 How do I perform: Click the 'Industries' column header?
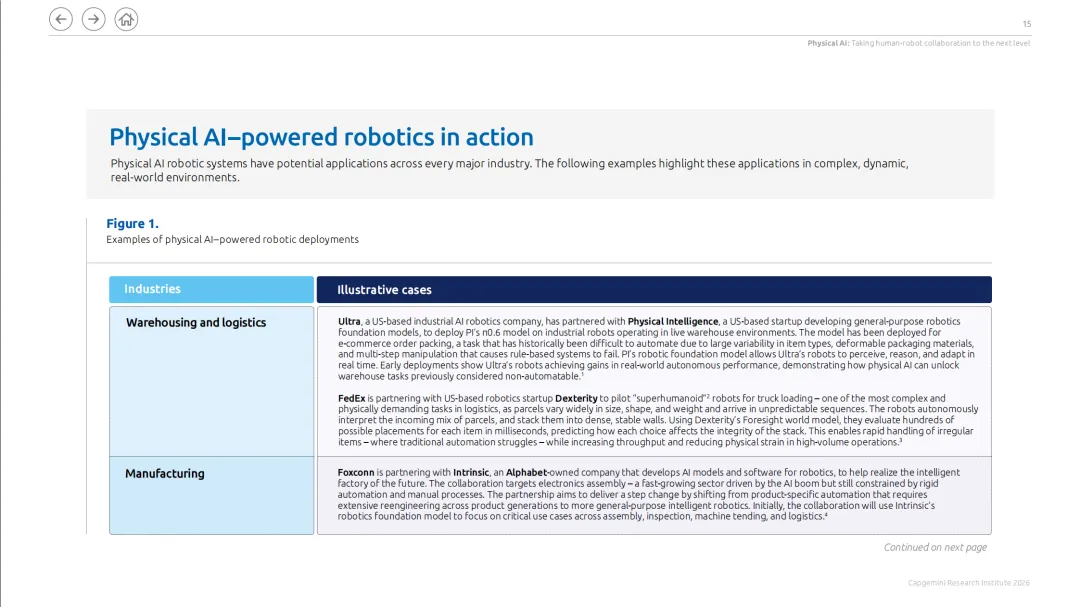pos(211,289)
